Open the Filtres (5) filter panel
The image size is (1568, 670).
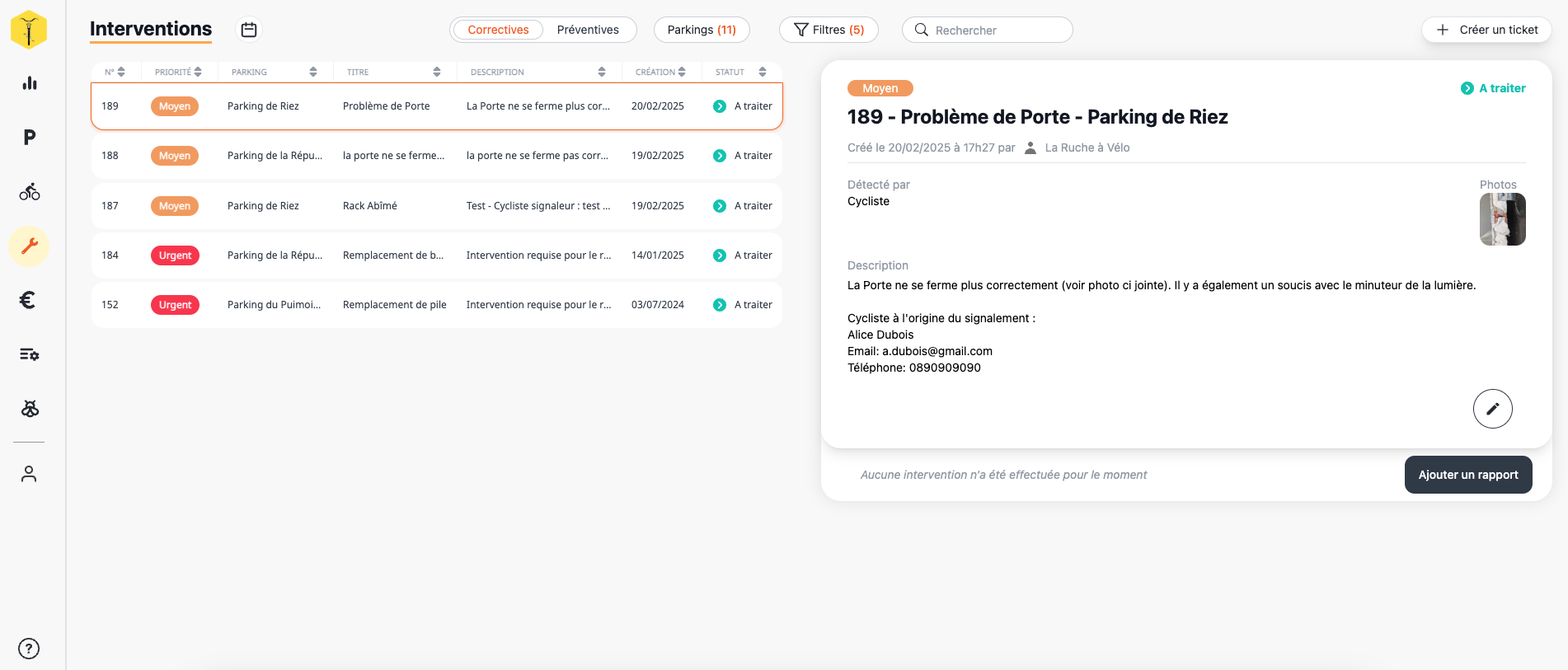[829, 30]
